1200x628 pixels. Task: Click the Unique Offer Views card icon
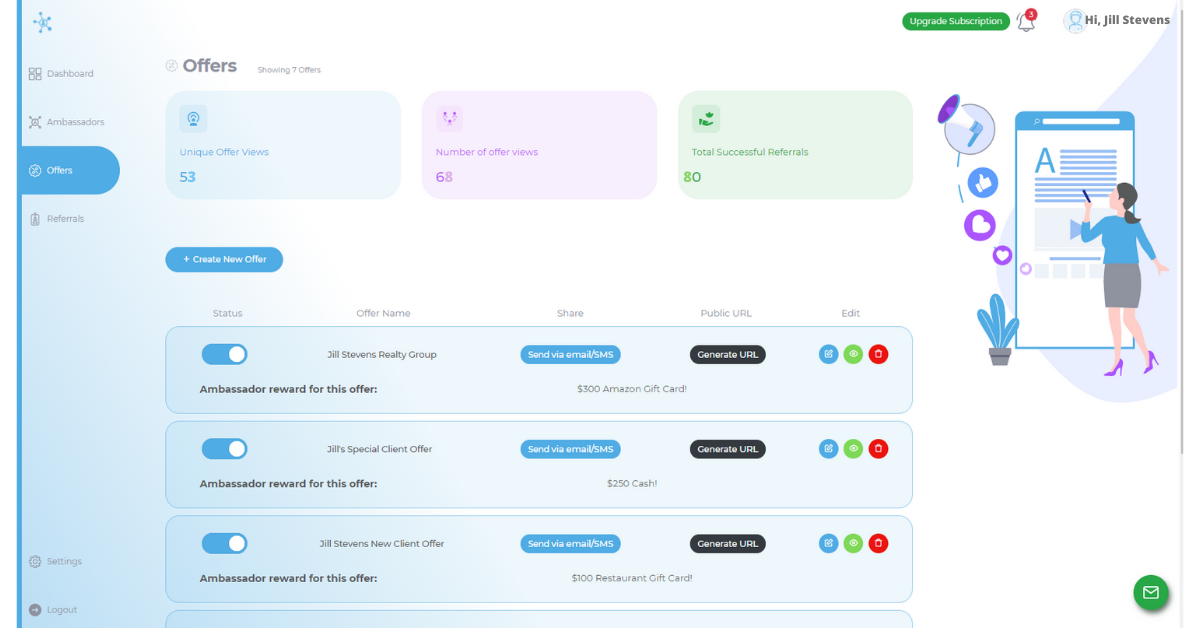tap(193, 119)
